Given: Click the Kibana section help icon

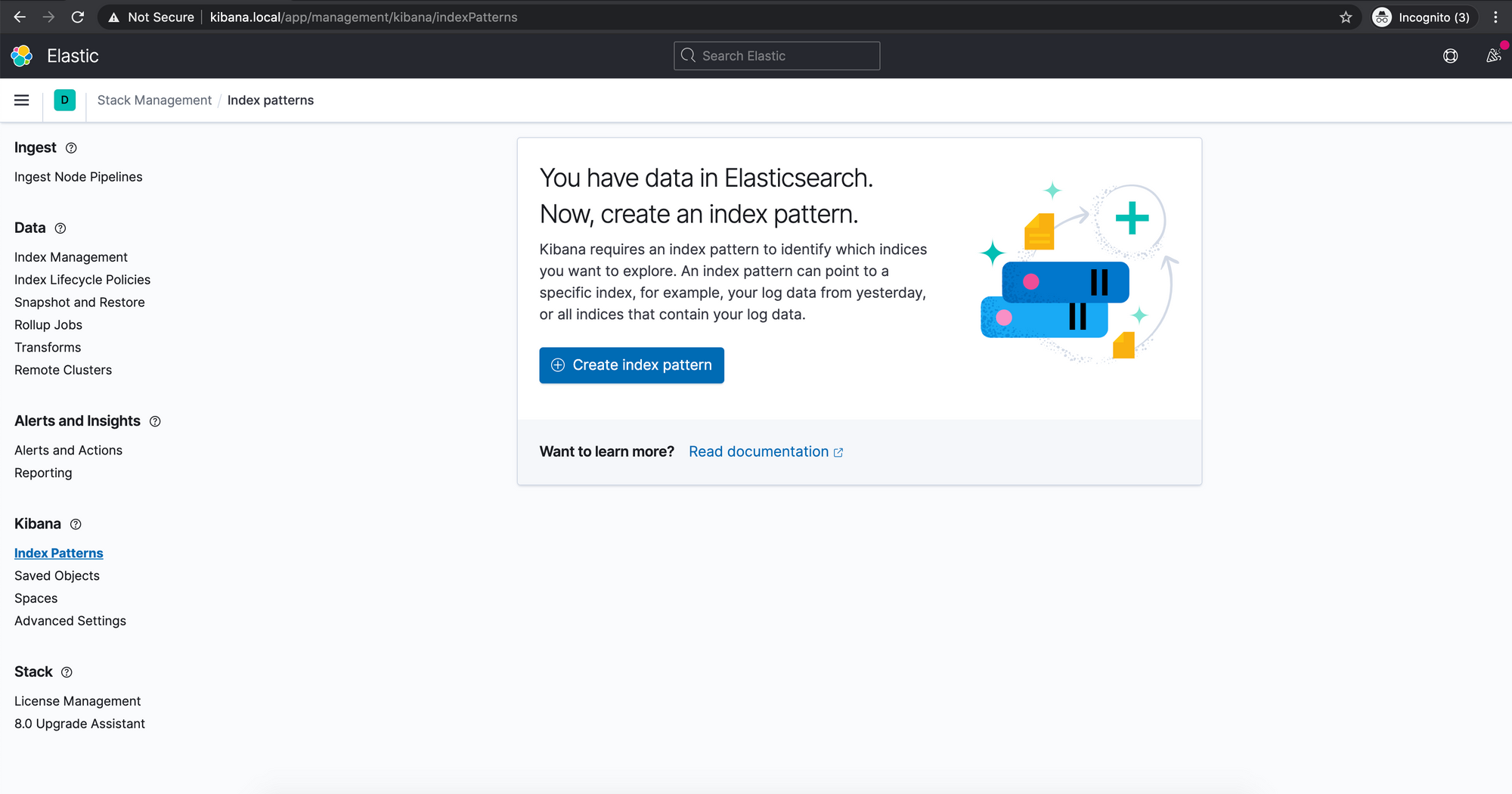Looking at the screenshot, I should [x=76, y=524].
